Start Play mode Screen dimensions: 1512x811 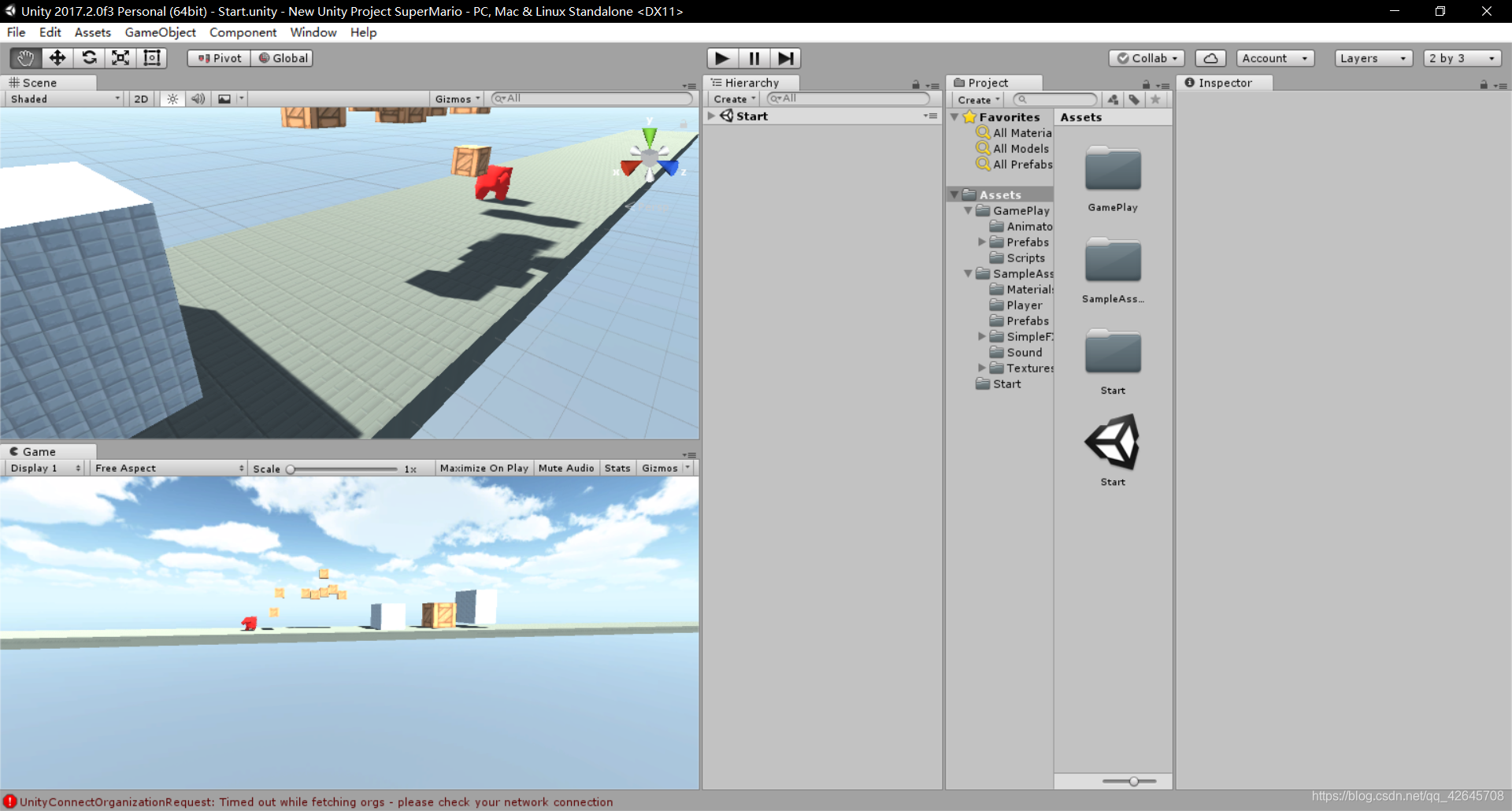[722, 58]
